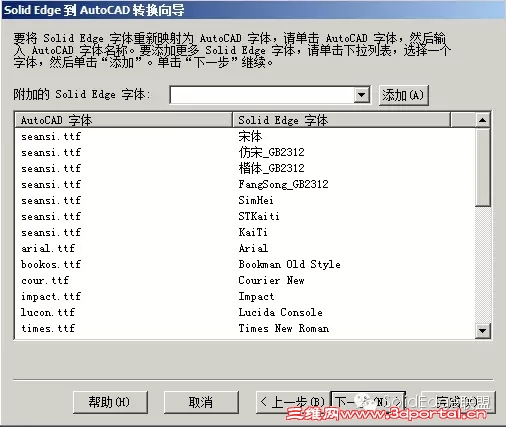
Task: Select the impact.ttf AutoCAD font cell
Action: click(51, 296)
